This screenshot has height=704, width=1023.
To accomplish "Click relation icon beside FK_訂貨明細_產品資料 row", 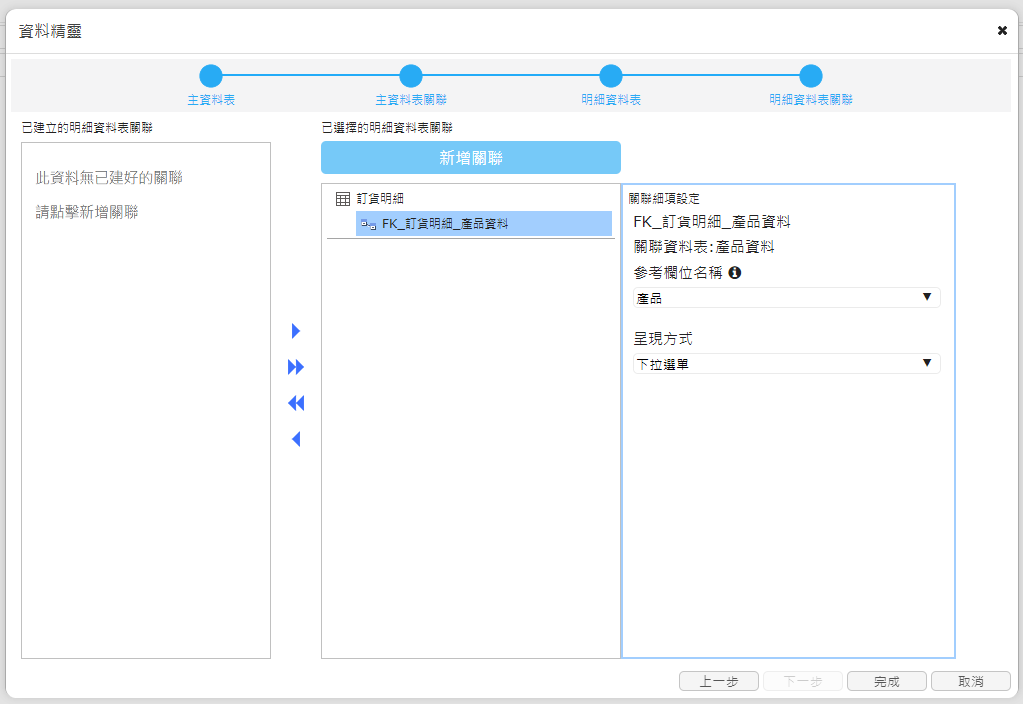I will click(x=369, y=224).
